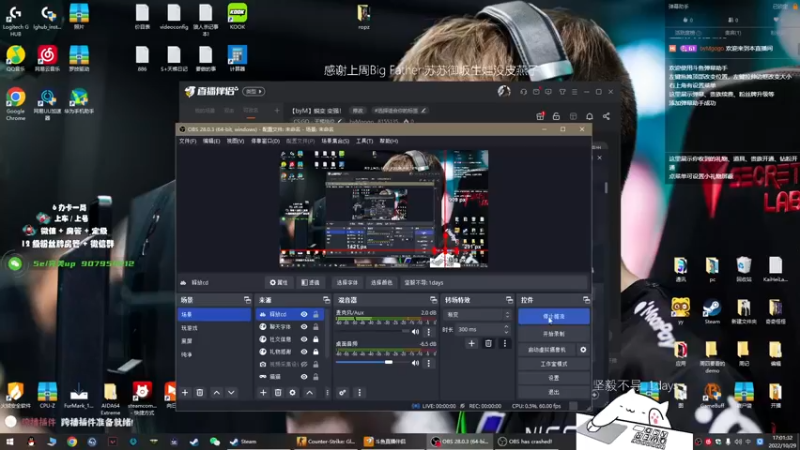Open Steam desktop shortcut icon
Image resolution: width=800 pixels, height=450 pixels.
[712, 311]
